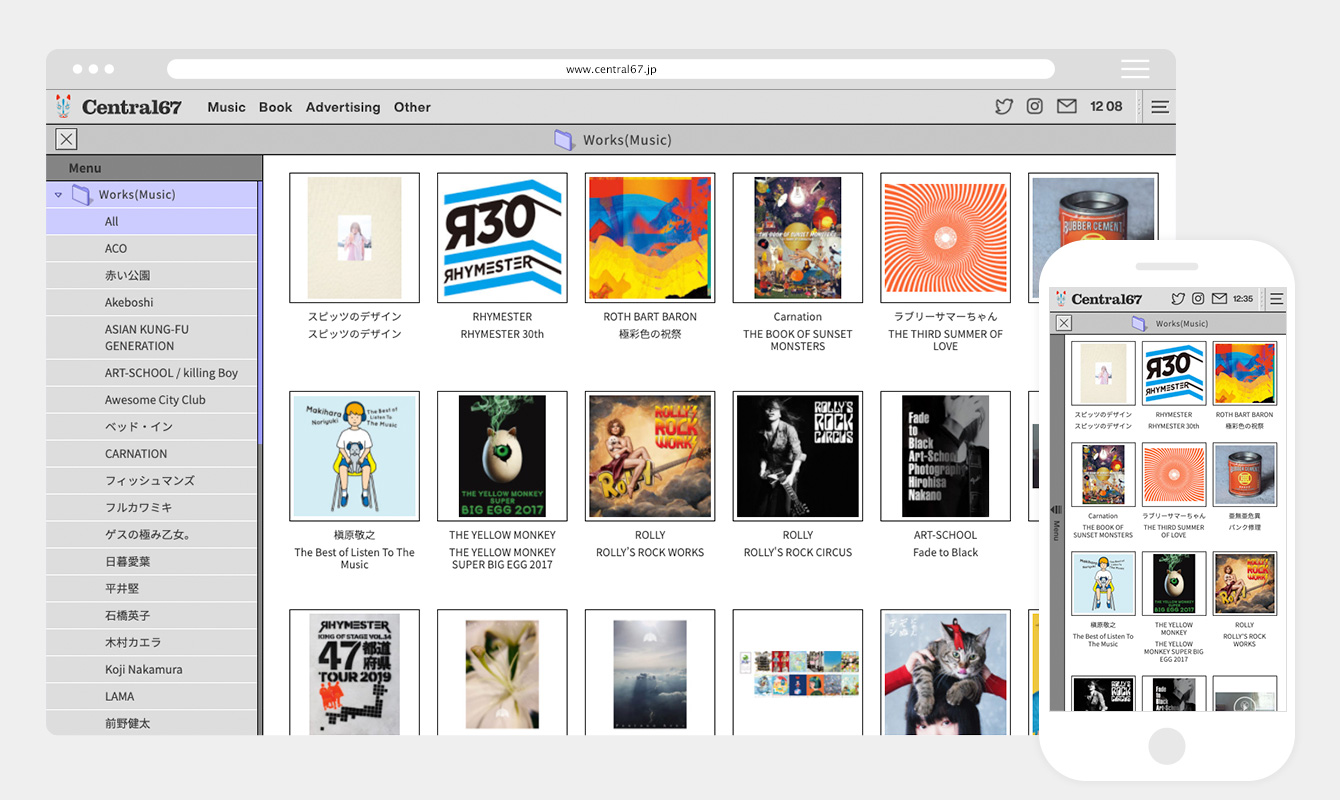Select フィッシュマンズ in sidebar list
1340x800 pixels.
coord(152,481)
